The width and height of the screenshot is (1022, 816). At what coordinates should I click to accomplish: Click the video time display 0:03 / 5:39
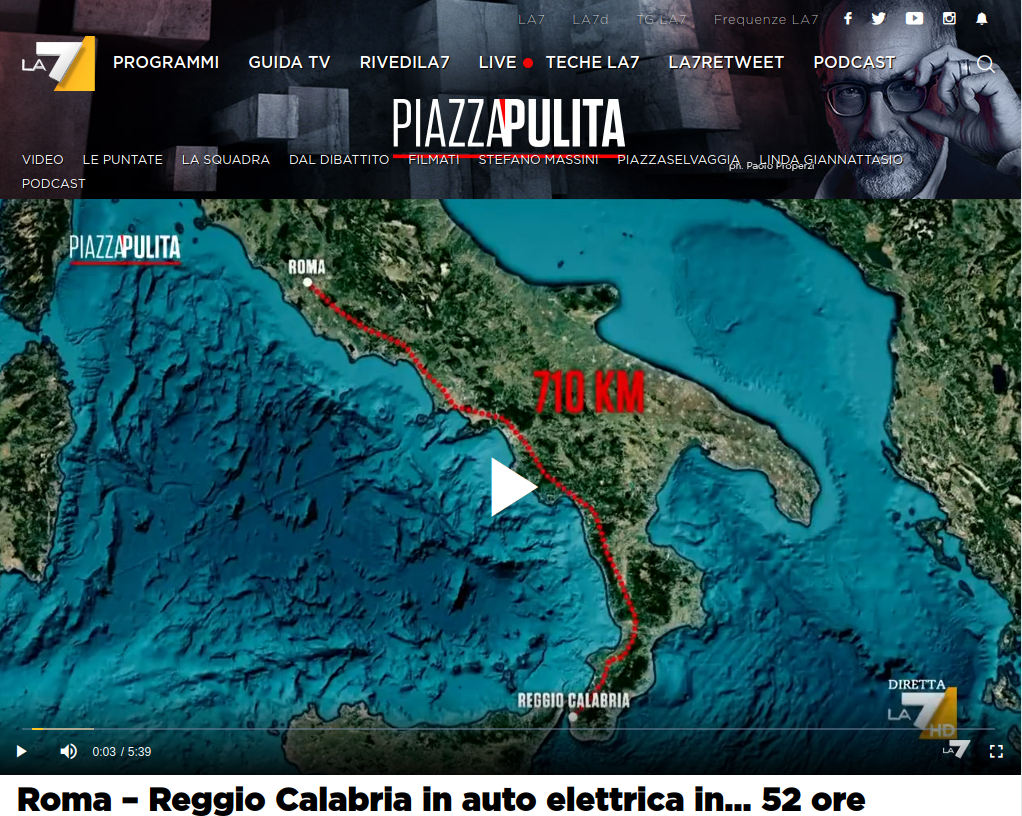122,751
